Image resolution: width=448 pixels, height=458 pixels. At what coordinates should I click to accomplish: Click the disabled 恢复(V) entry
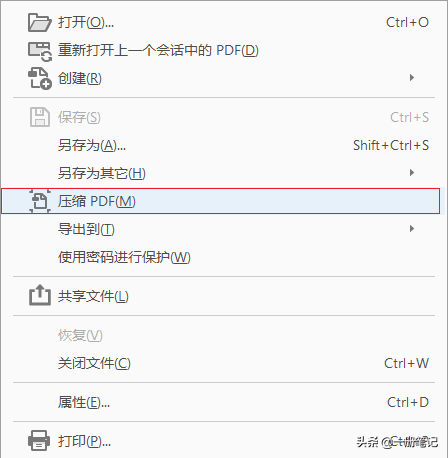click(x=80, y=335)
